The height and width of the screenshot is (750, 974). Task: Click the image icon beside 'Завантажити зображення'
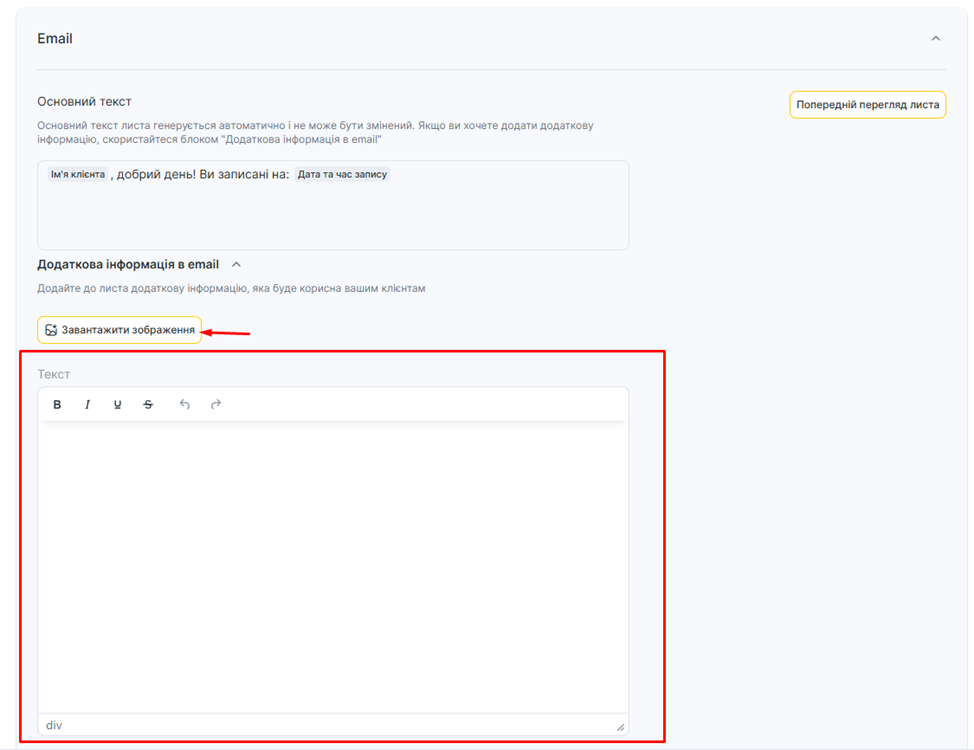[51, 330]
